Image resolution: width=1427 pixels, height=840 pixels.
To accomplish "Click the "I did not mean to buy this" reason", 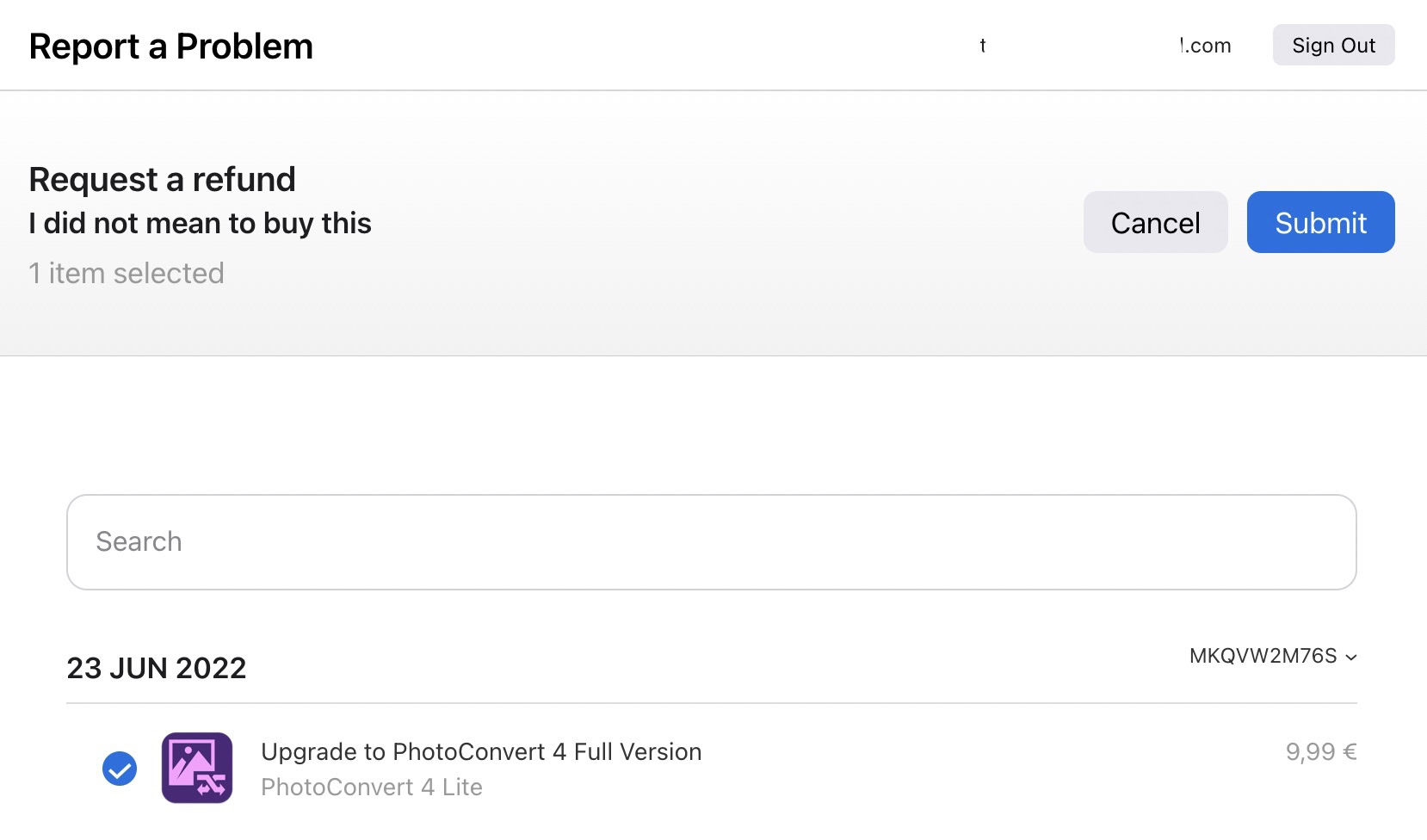I will (201, 224).
